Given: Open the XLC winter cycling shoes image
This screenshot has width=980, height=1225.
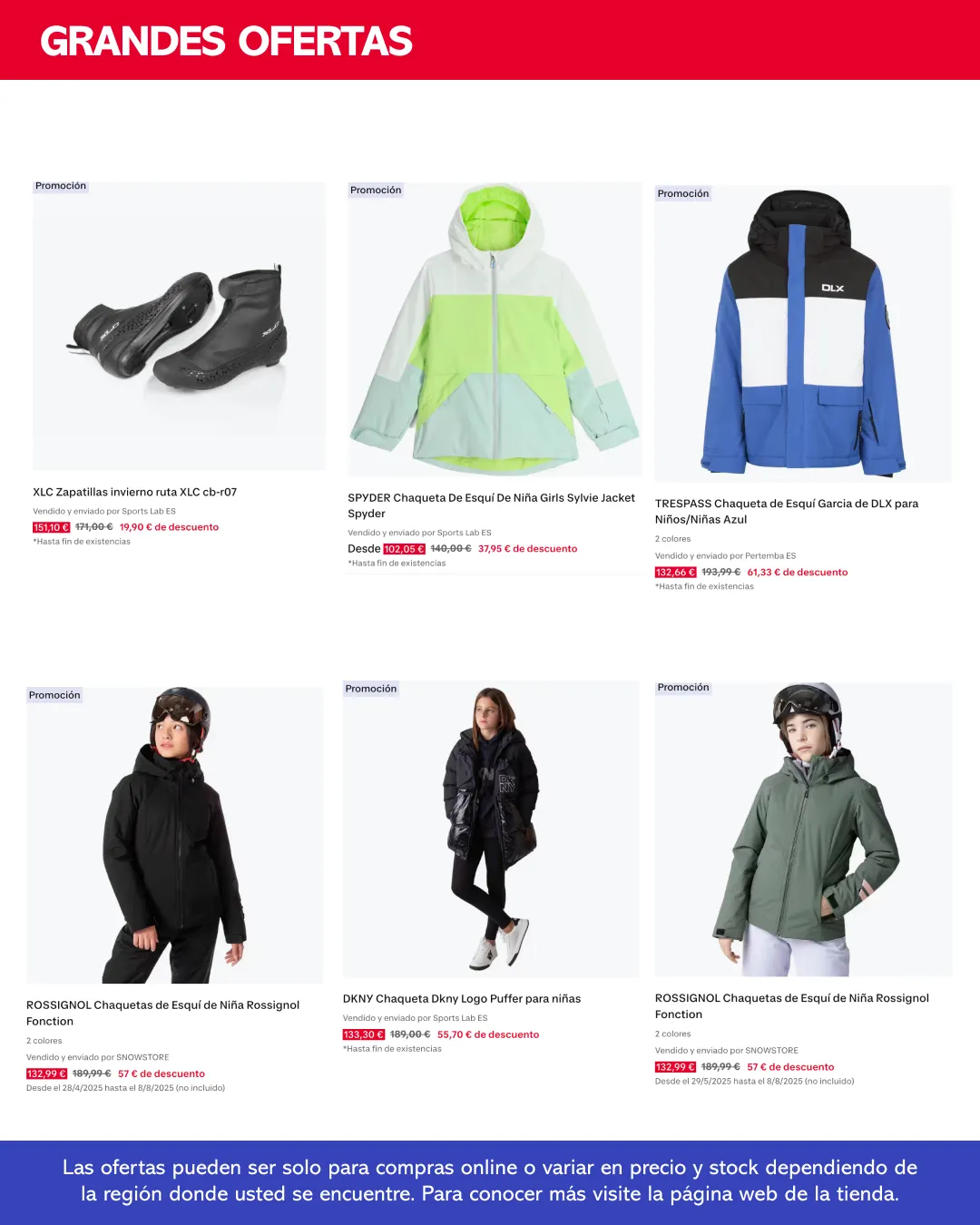Looking at the screenshot, I should pyautogui.click(x=179, y=325).
